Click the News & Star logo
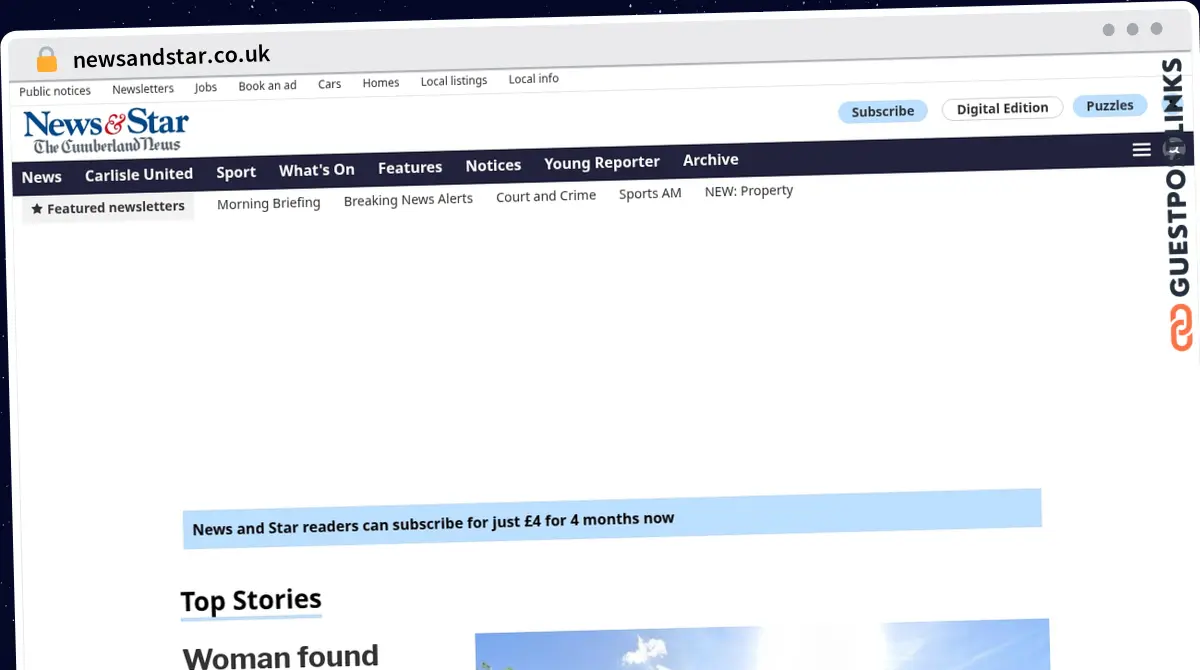Screen dimensions: 1200x670 click(106, 132)
